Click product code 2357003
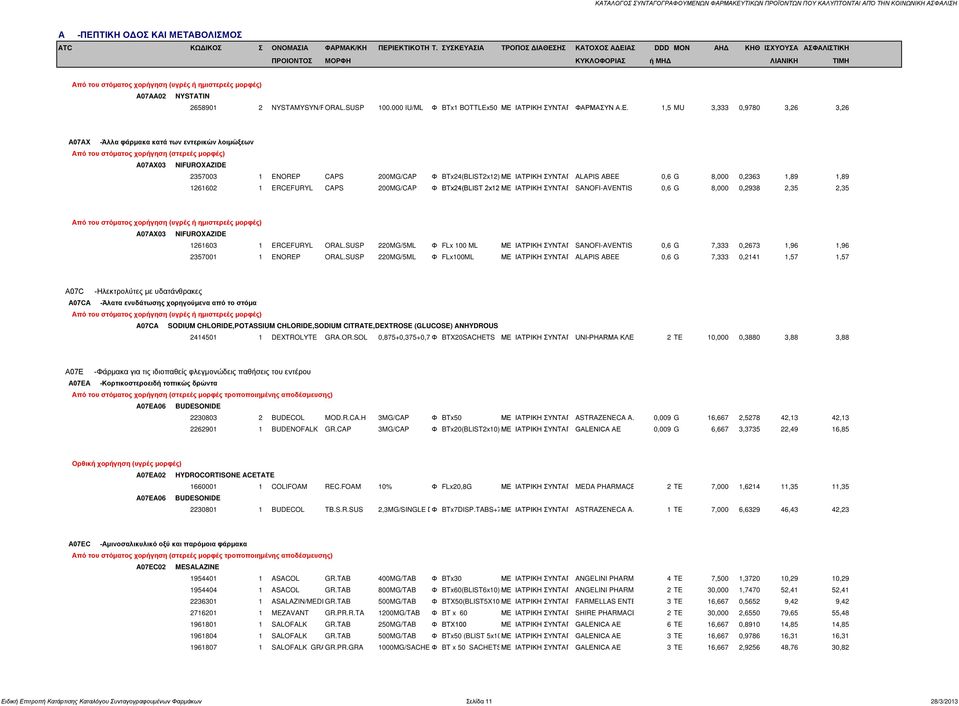The width and height of the screenshot is (959, 706). 203,177
